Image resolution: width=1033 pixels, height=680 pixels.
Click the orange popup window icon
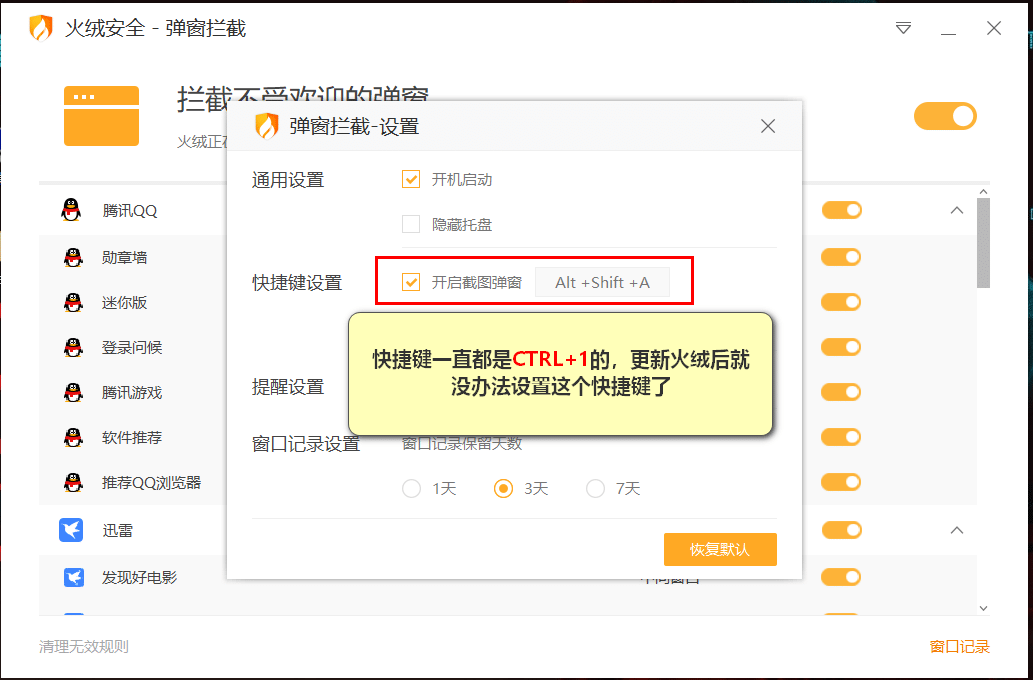click(101, 116)
